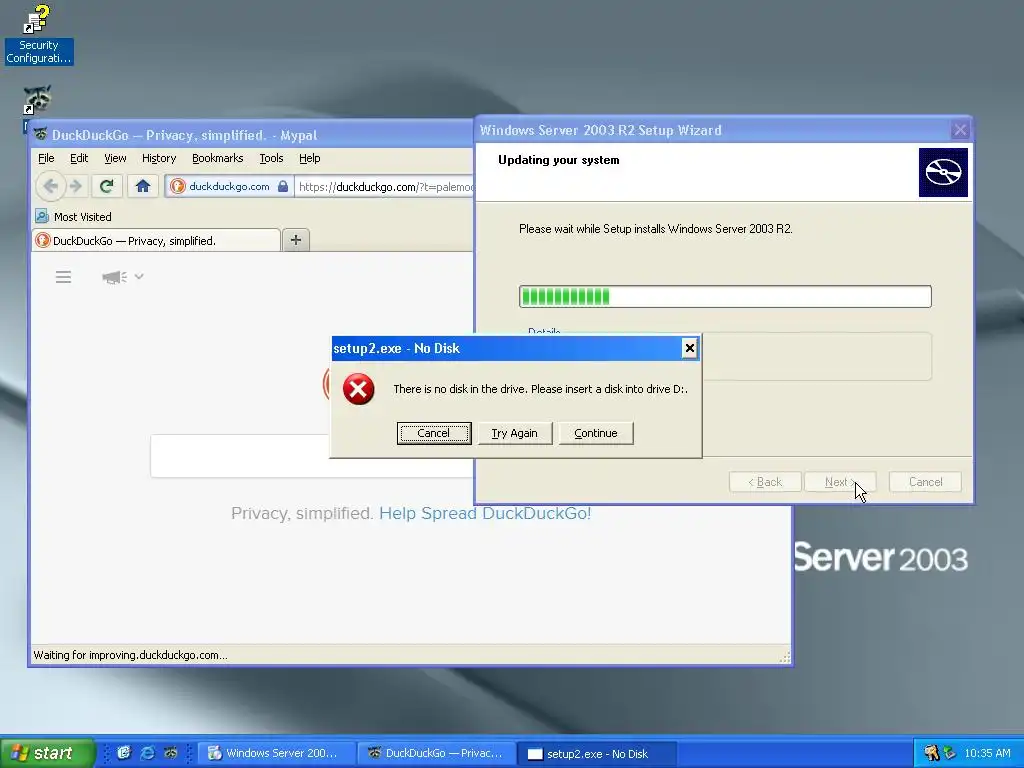Click the setup installation progress bar
This screenshot has width=1024, height=768.
725,296
